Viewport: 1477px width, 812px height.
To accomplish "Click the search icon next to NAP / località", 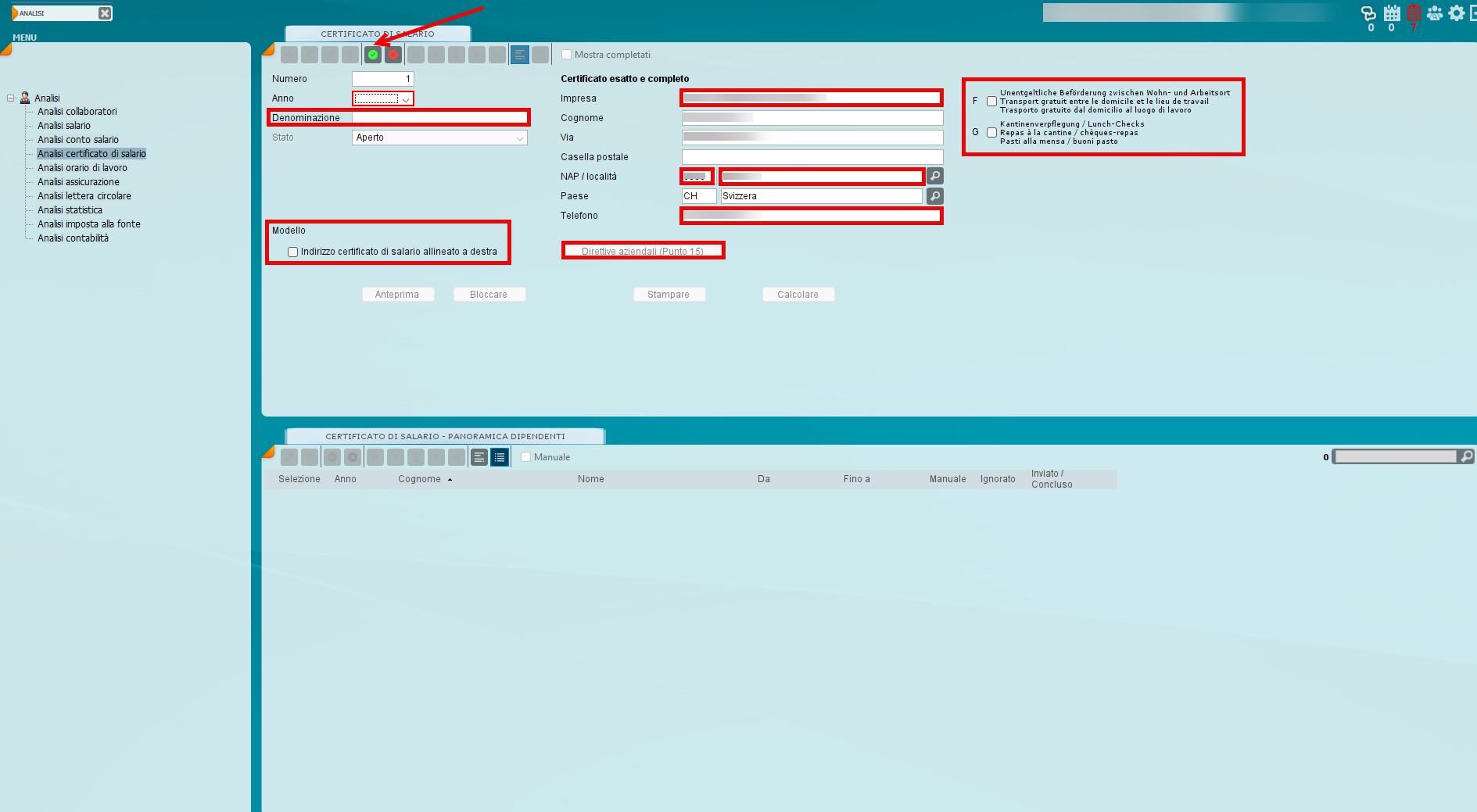I will pyautogui.click(x=935, y=177).
